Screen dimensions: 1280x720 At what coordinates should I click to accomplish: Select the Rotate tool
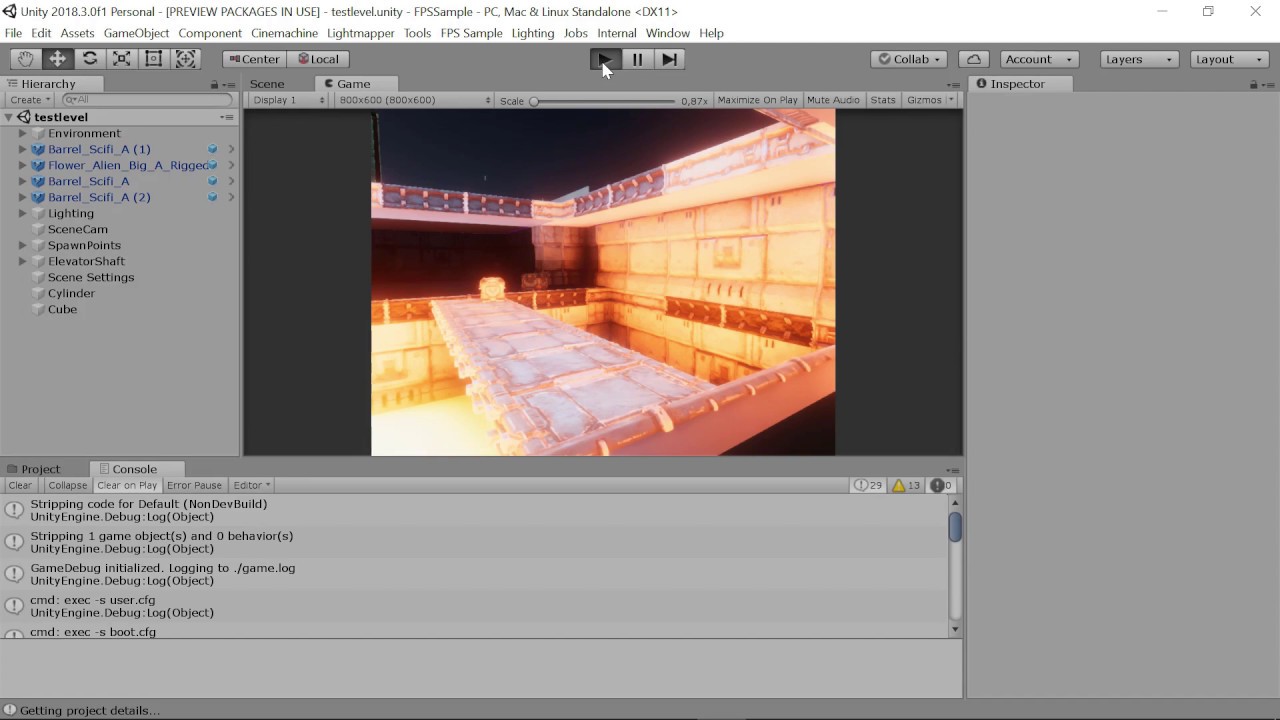point(89,59)
